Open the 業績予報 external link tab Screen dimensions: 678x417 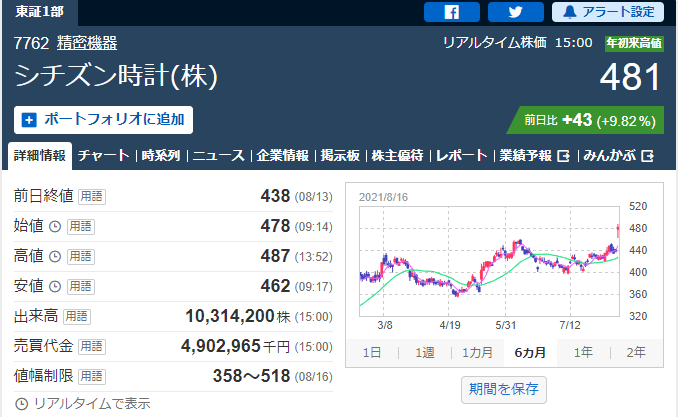click(x=533, y=155)
